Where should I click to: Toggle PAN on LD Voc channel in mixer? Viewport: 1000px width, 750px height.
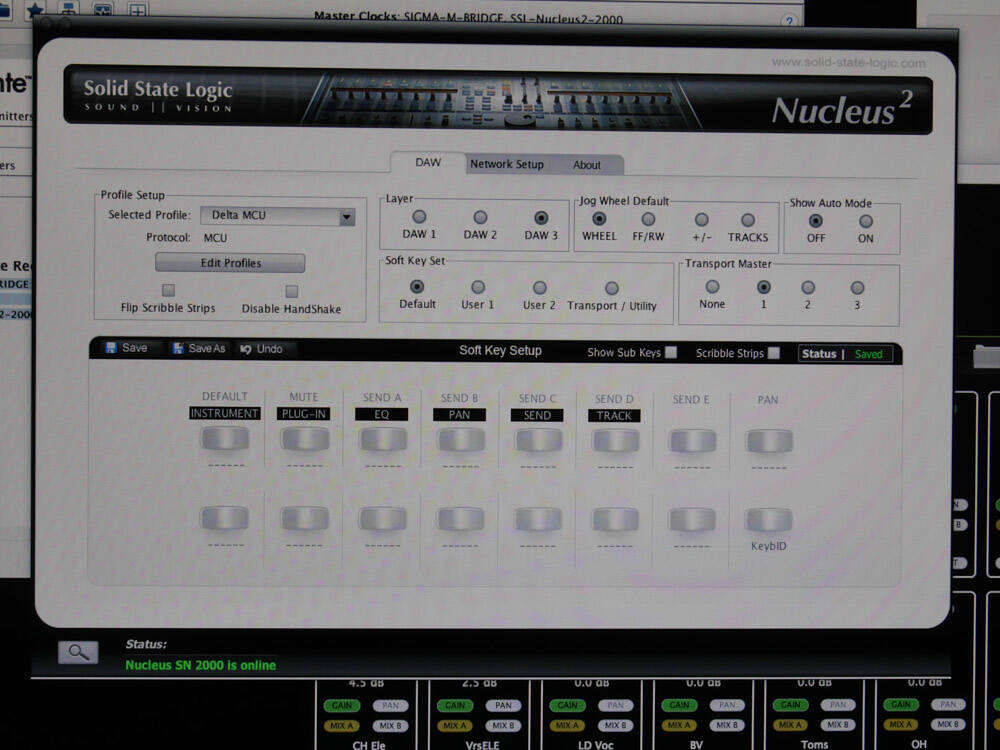pos(615,705)
